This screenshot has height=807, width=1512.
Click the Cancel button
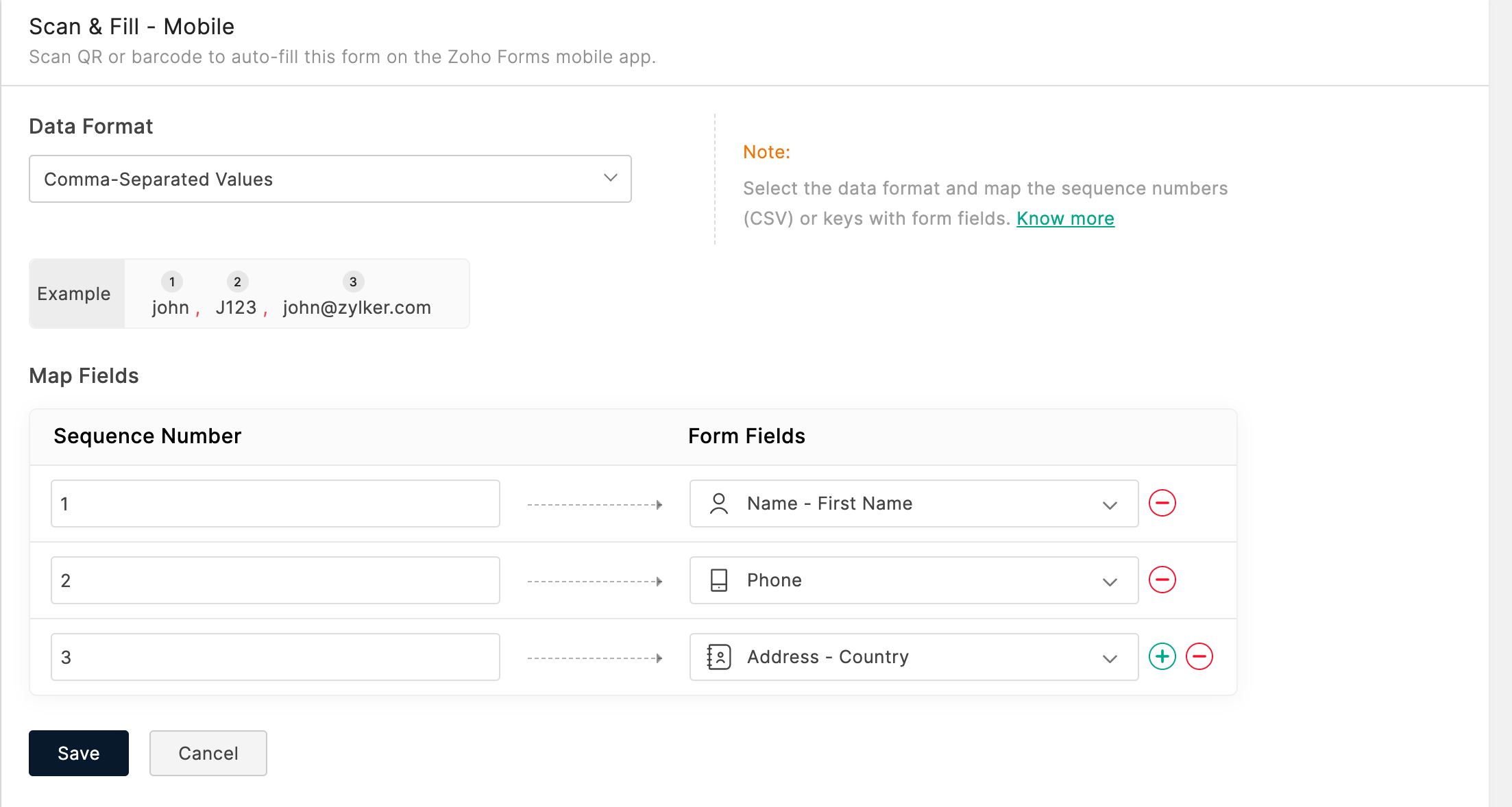[208, 753]
